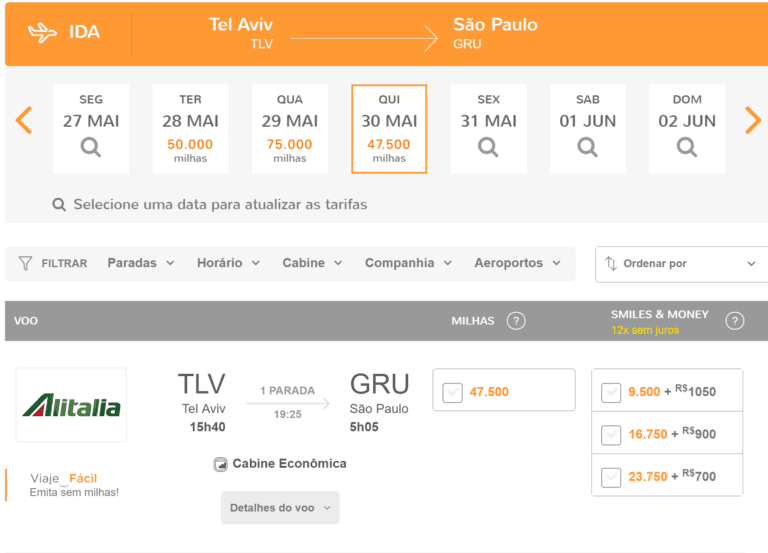Screen dimensions: 768x553
Task: Click search icon under DOM 02 JUN
Action: [687, 148]
